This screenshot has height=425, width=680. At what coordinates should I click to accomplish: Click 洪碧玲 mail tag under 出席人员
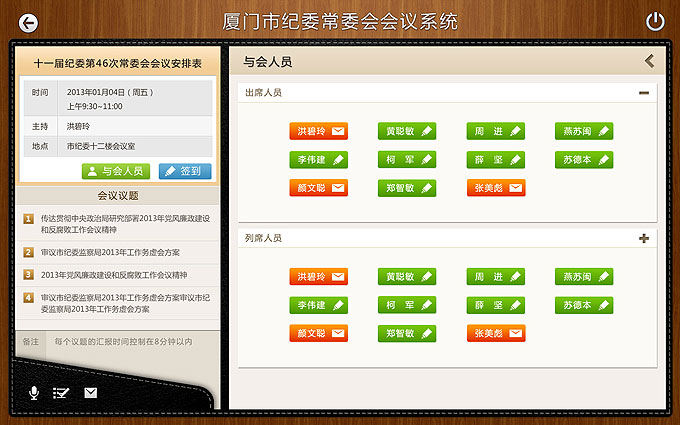click(319, 131)
